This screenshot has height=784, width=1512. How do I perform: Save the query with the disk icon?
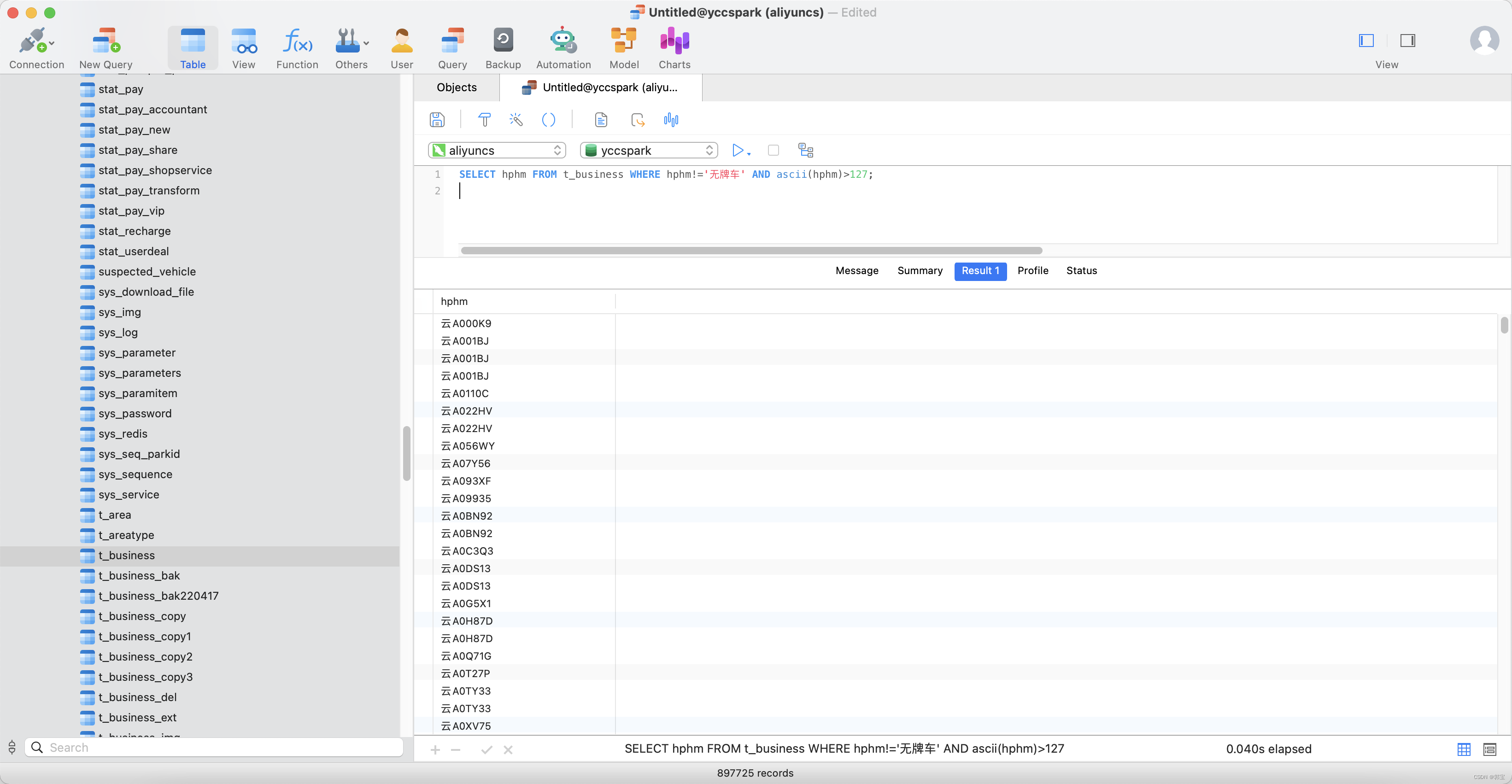[437, 120]
